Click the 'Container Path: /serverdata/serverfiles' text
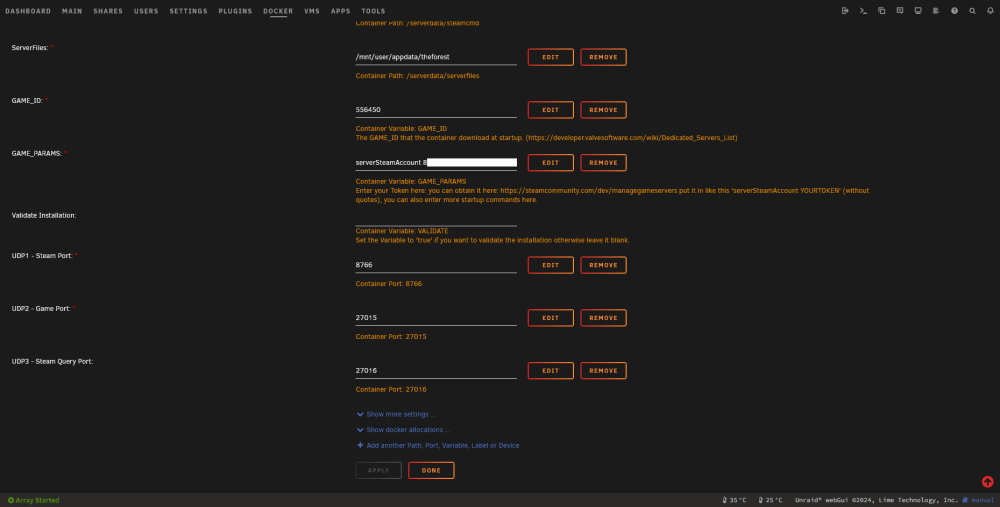This screenshot has height=507, width=1000. tap(417, 76)
